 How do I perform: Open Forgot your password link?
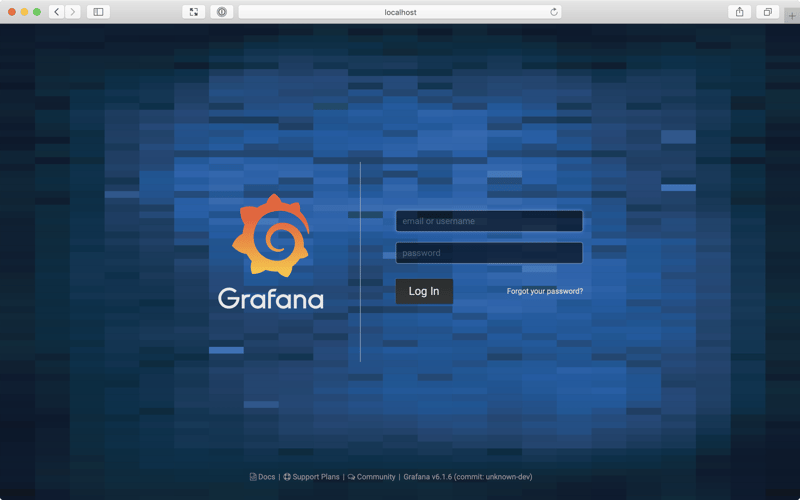[x=545, y=291]
